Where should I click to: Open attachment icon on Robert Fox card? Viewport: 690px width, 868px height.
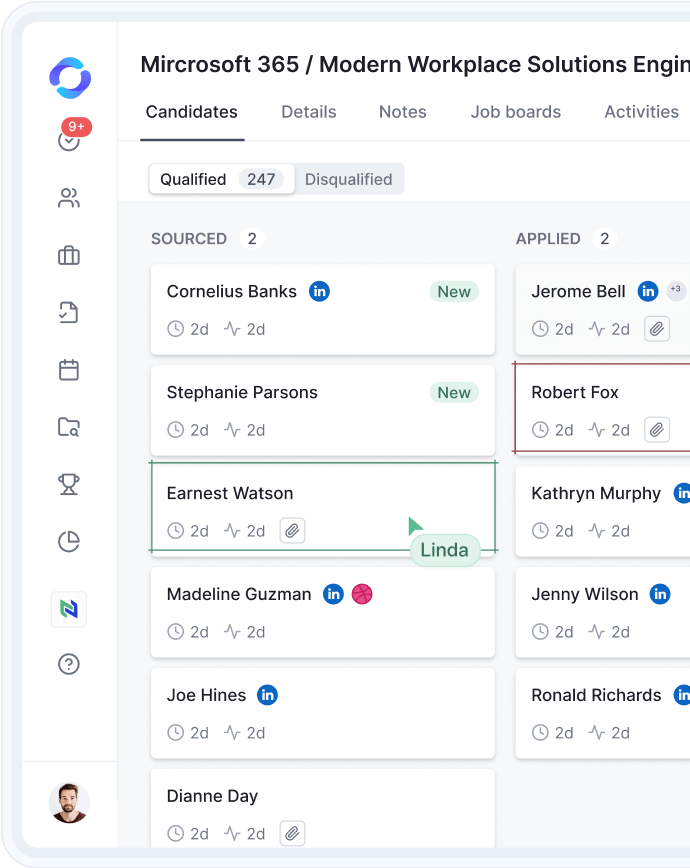click(657, 430)
